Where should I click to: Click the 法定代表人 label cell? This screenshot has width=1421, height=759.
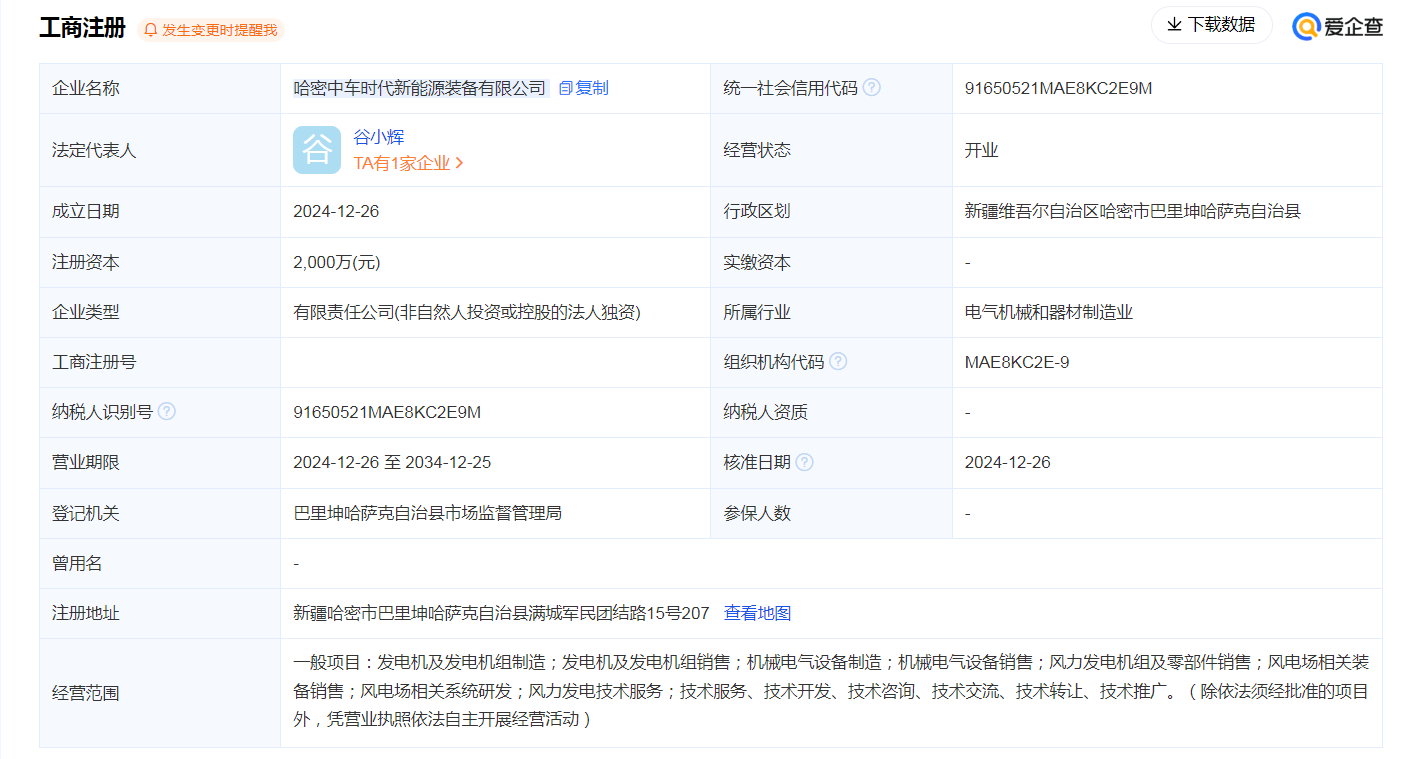(x=160, y=150)
